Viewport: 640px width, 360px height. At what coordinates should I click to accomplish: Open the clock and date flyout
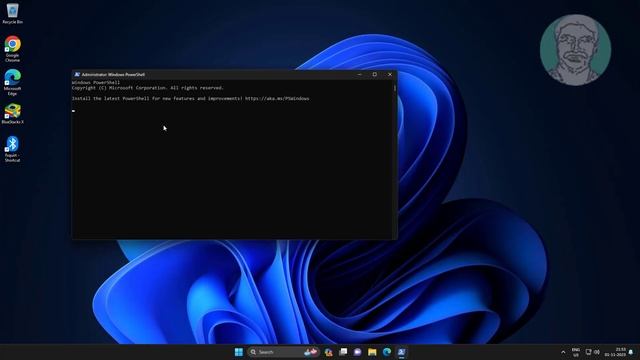(616, 352)
